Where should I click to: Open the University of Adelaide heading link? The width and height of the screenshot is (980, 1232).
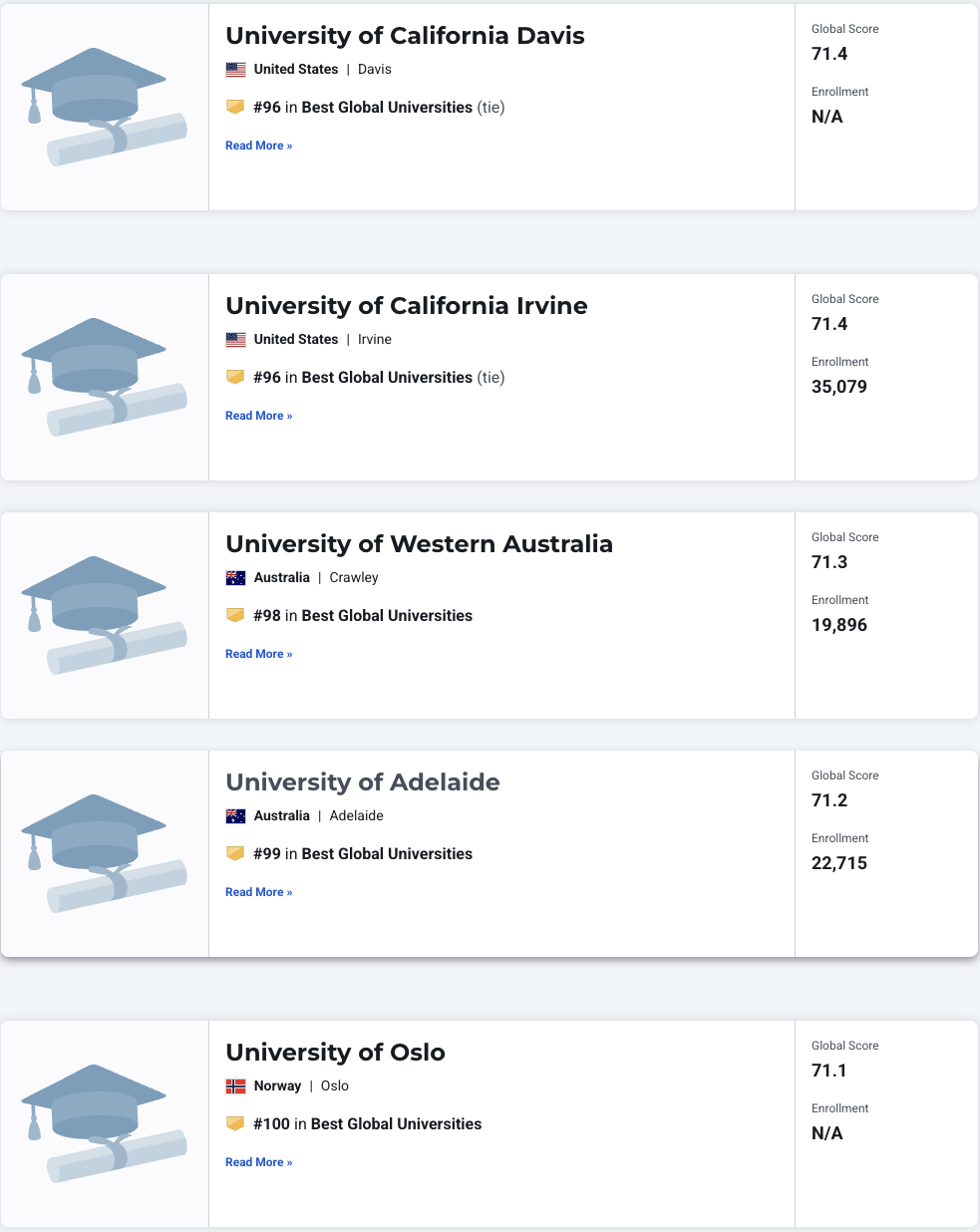(x=362, y=782)
